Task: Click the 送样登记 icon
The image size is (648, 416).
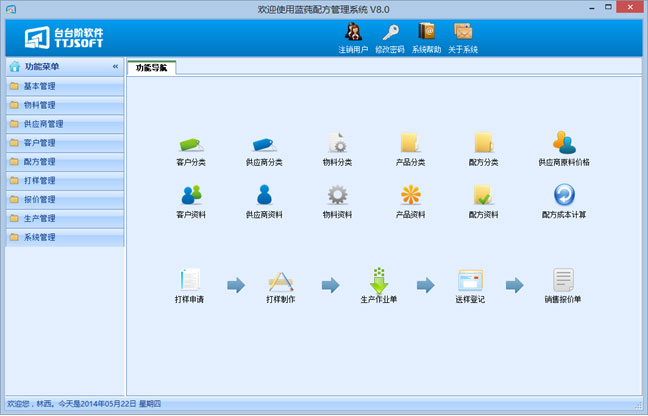Action: (470, 281)
